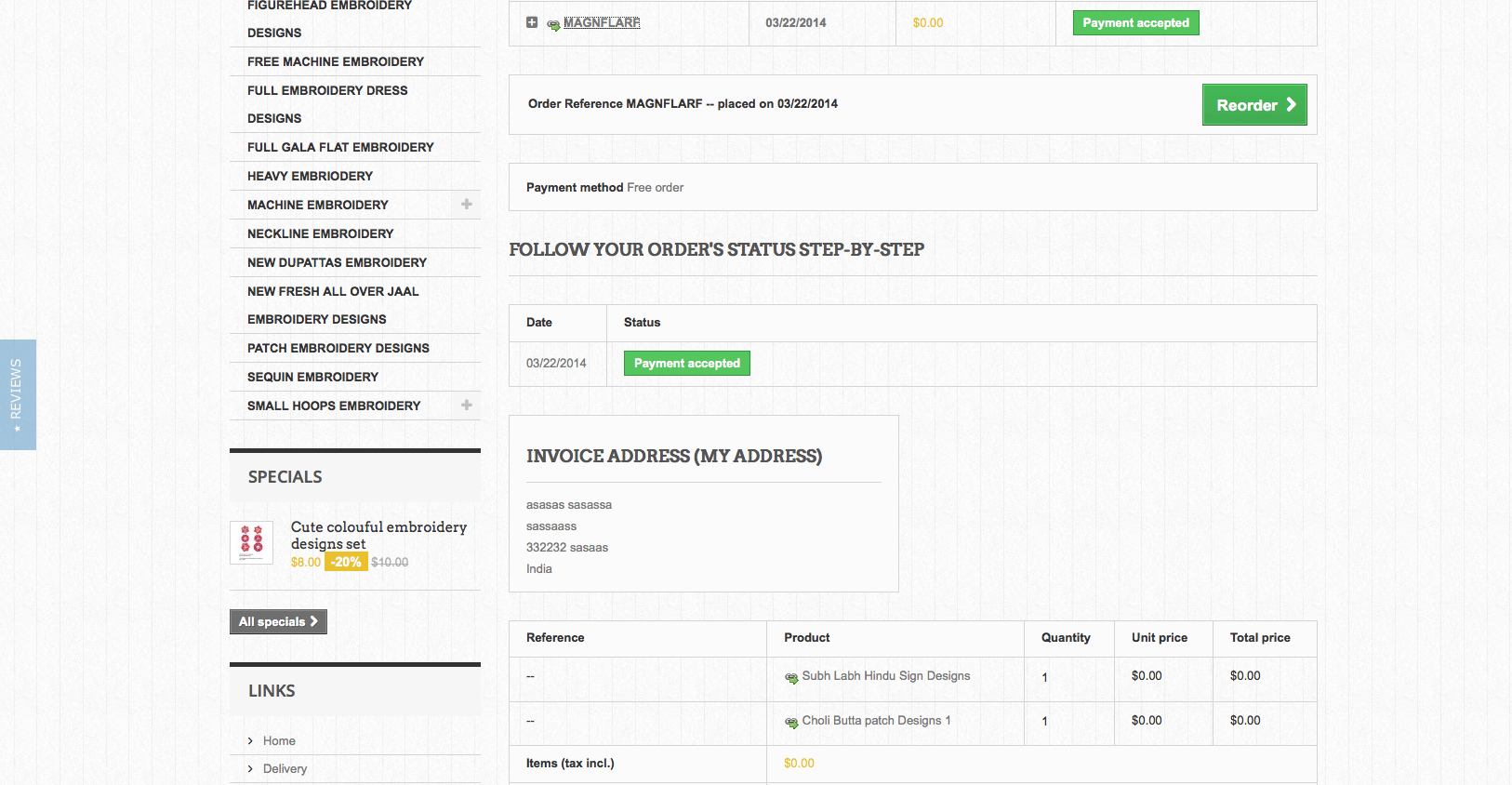Select Free Machine Embroidery category
Viewport: 1512px width, 785px height.
click(335, 61)
